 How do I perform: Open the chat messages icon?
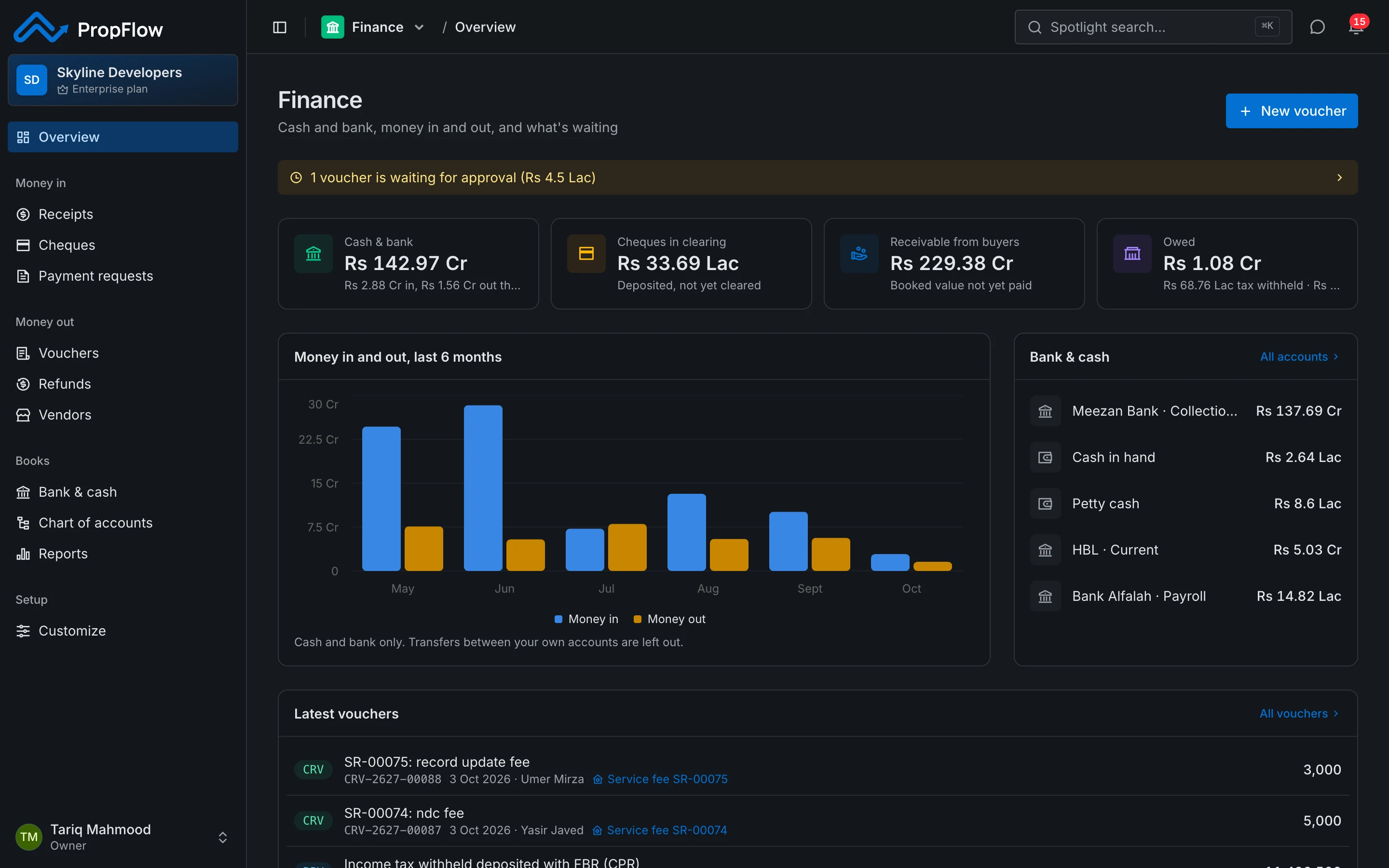coord(1317,27)
